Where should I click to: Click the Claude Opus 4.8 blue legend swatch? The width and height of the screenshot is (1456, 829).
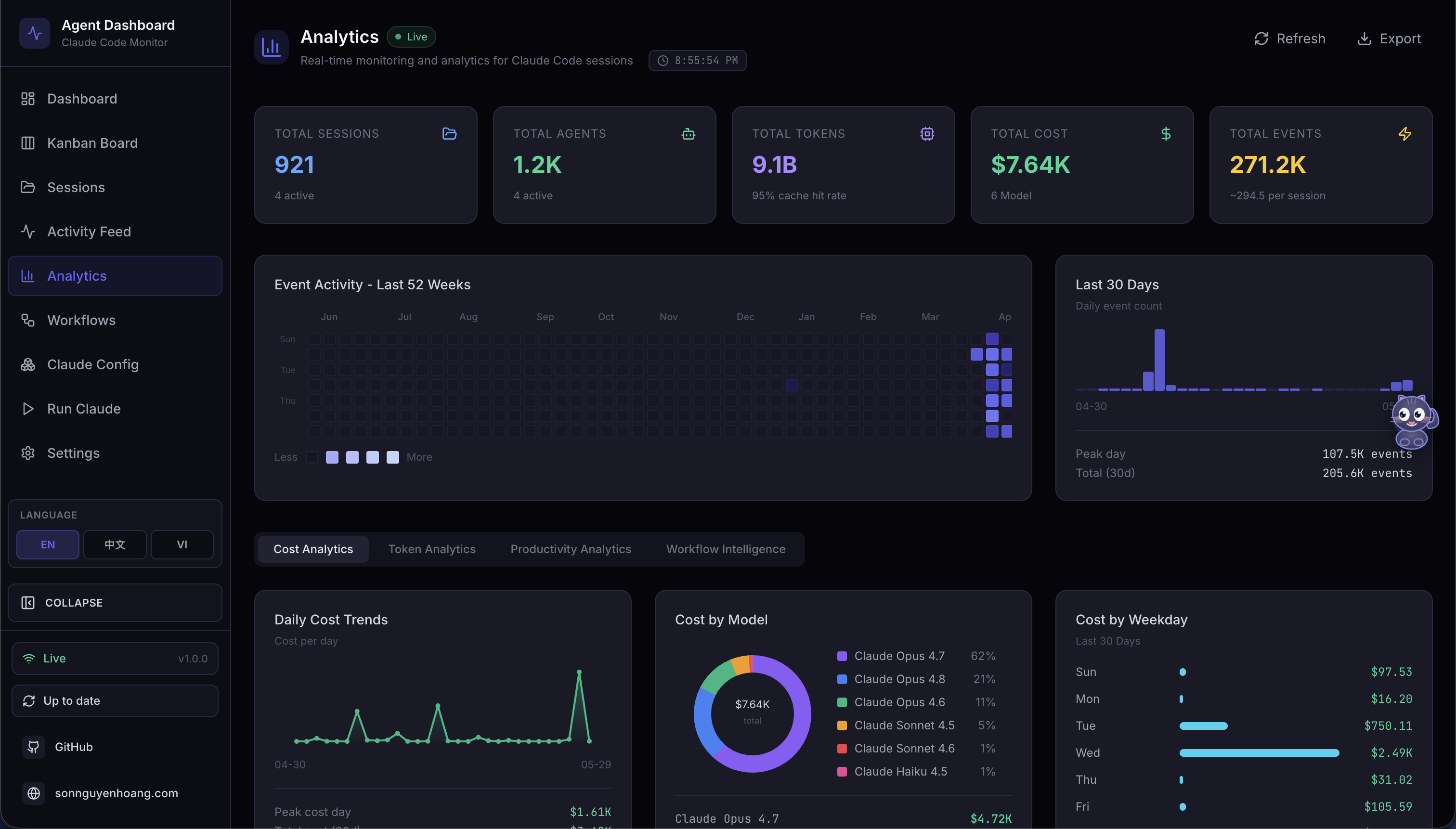(842, 679)
